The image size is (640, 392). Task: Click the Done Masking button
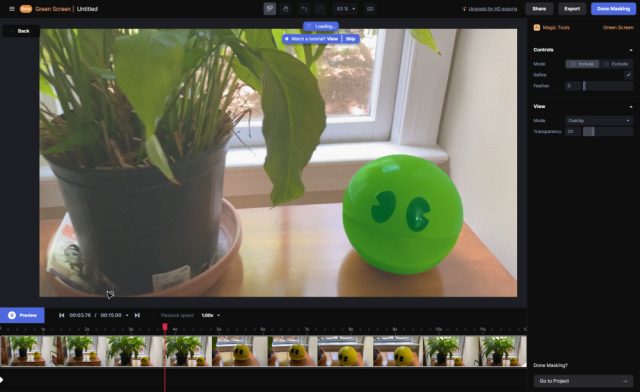[613, 9]
